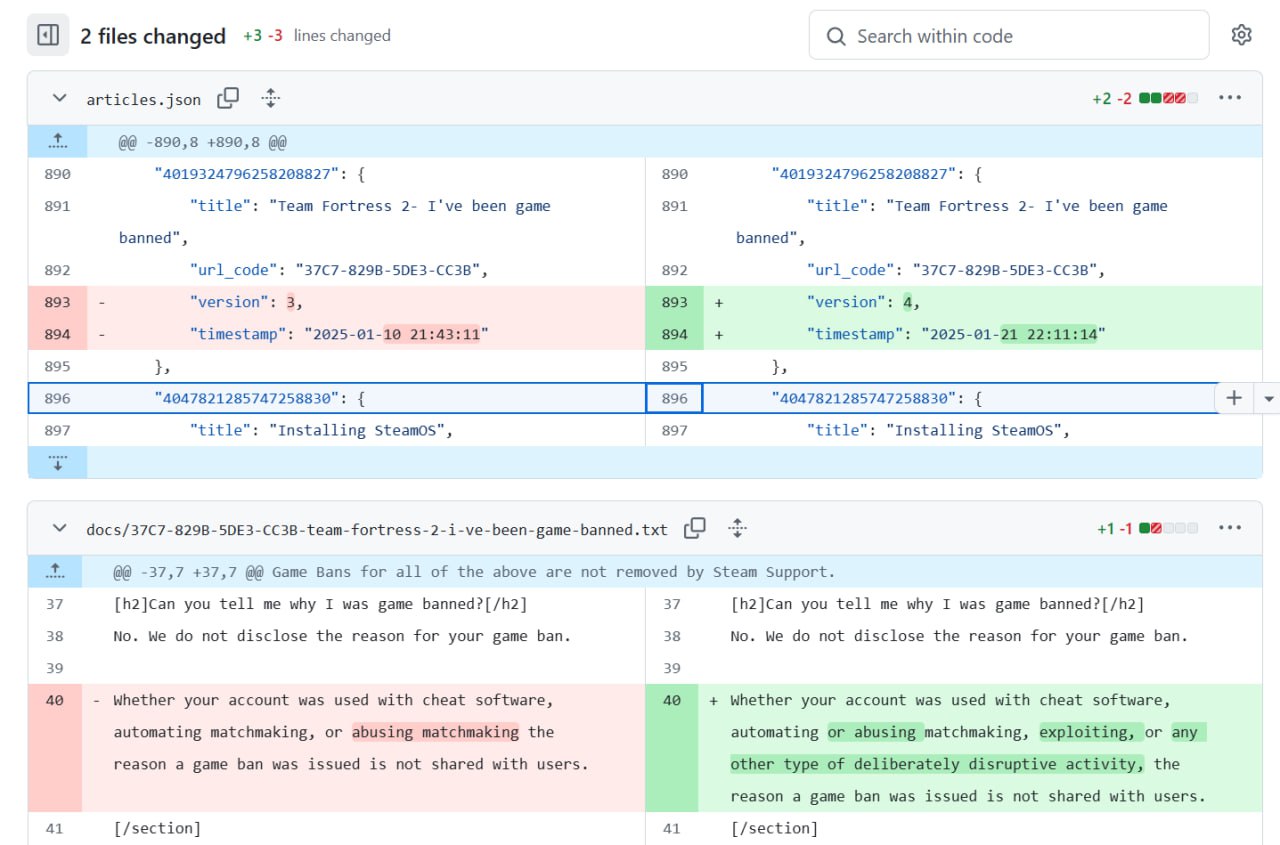Select deleted line number 894
This screenshot has width=1280, height=845.
point(58,334)
